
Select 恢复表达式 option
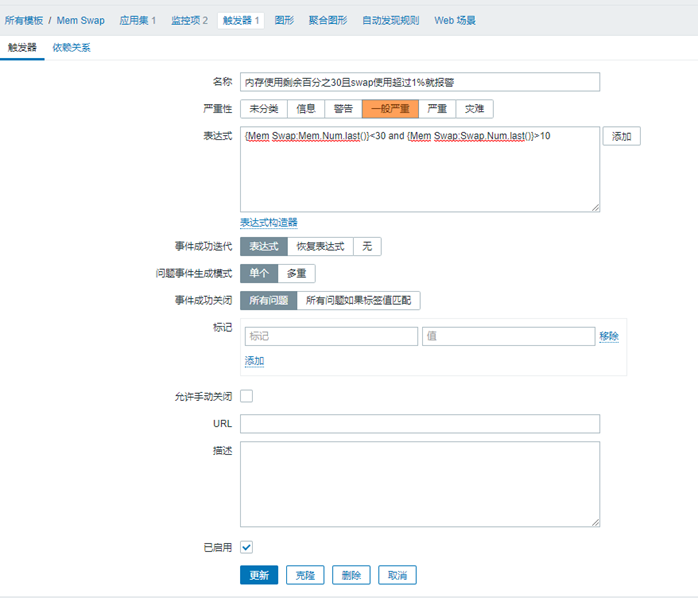(321, 246)
